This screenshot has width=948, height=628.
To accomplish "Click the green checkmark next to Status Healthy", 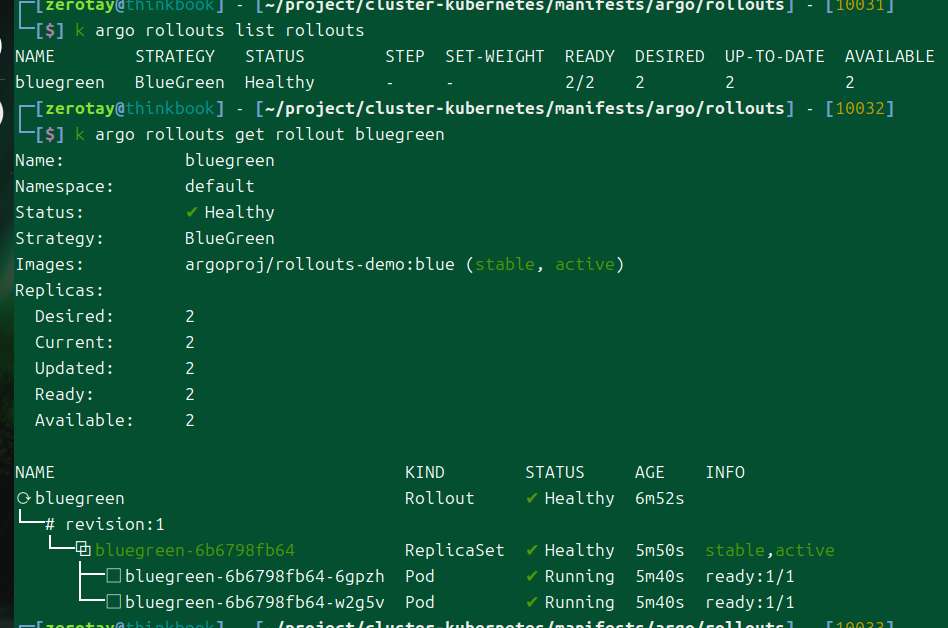I will pos(192,212).
